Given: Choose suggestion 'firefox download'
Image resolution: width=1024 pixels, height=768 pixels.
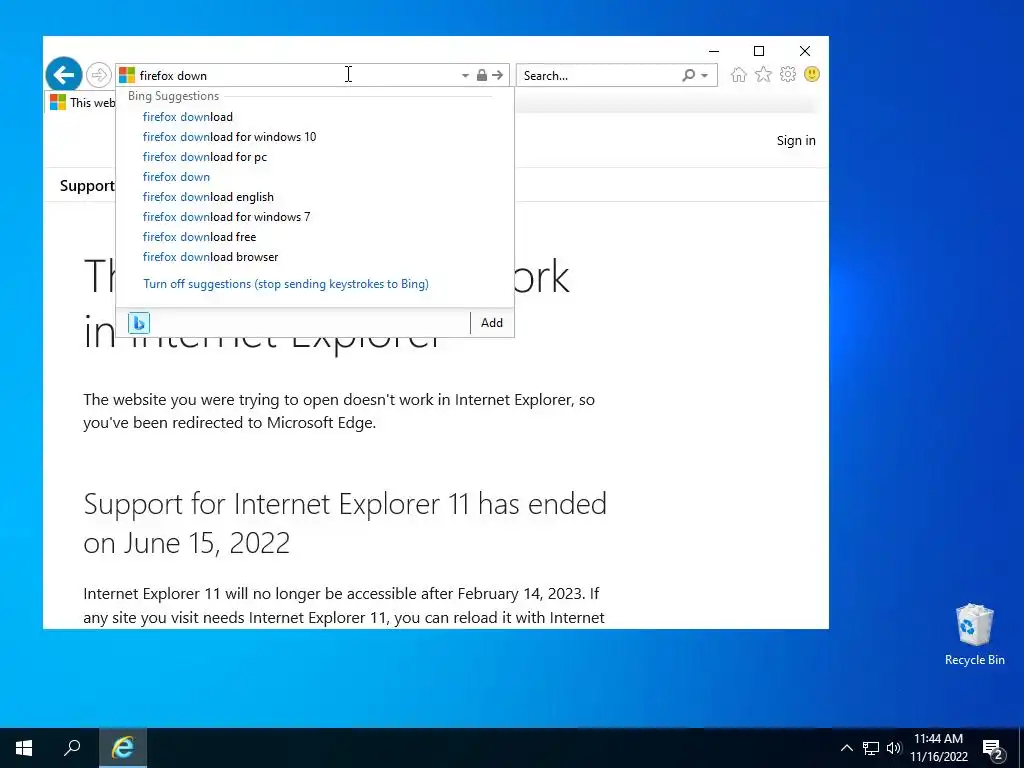Looking at the screenshot, I should click(x=187, y=117).
